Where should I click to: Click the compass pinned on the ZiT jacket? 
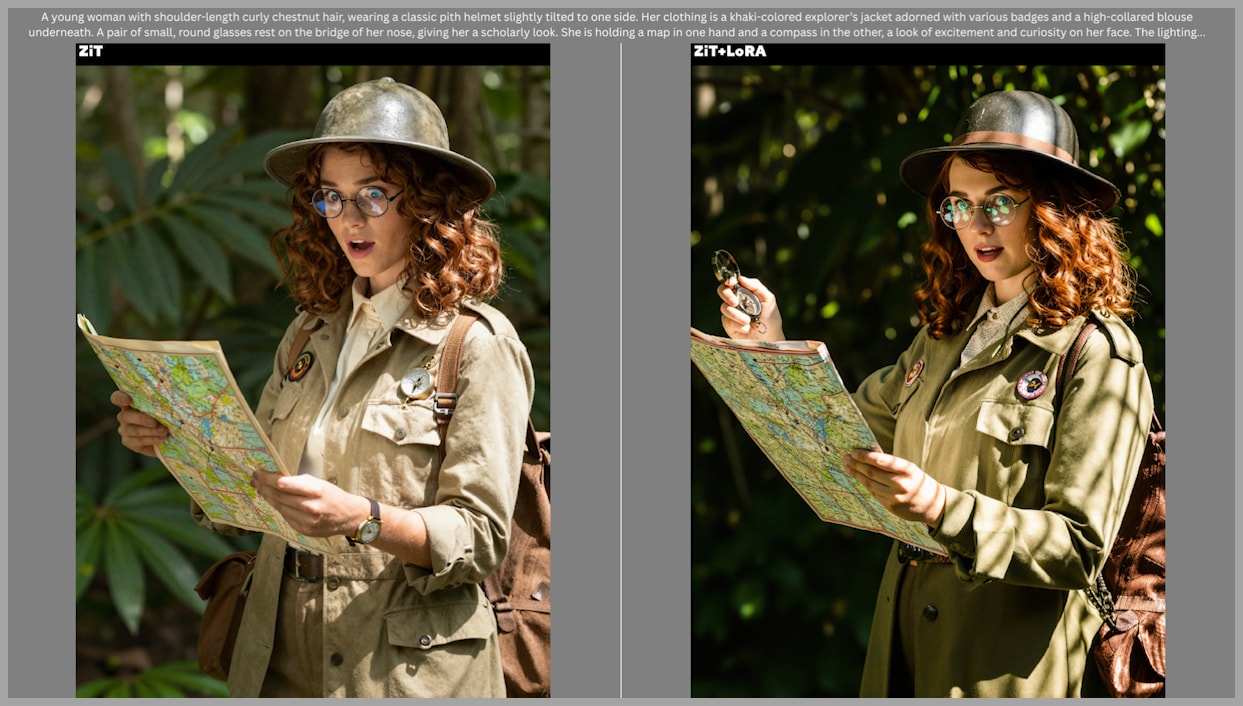(417, 381)
